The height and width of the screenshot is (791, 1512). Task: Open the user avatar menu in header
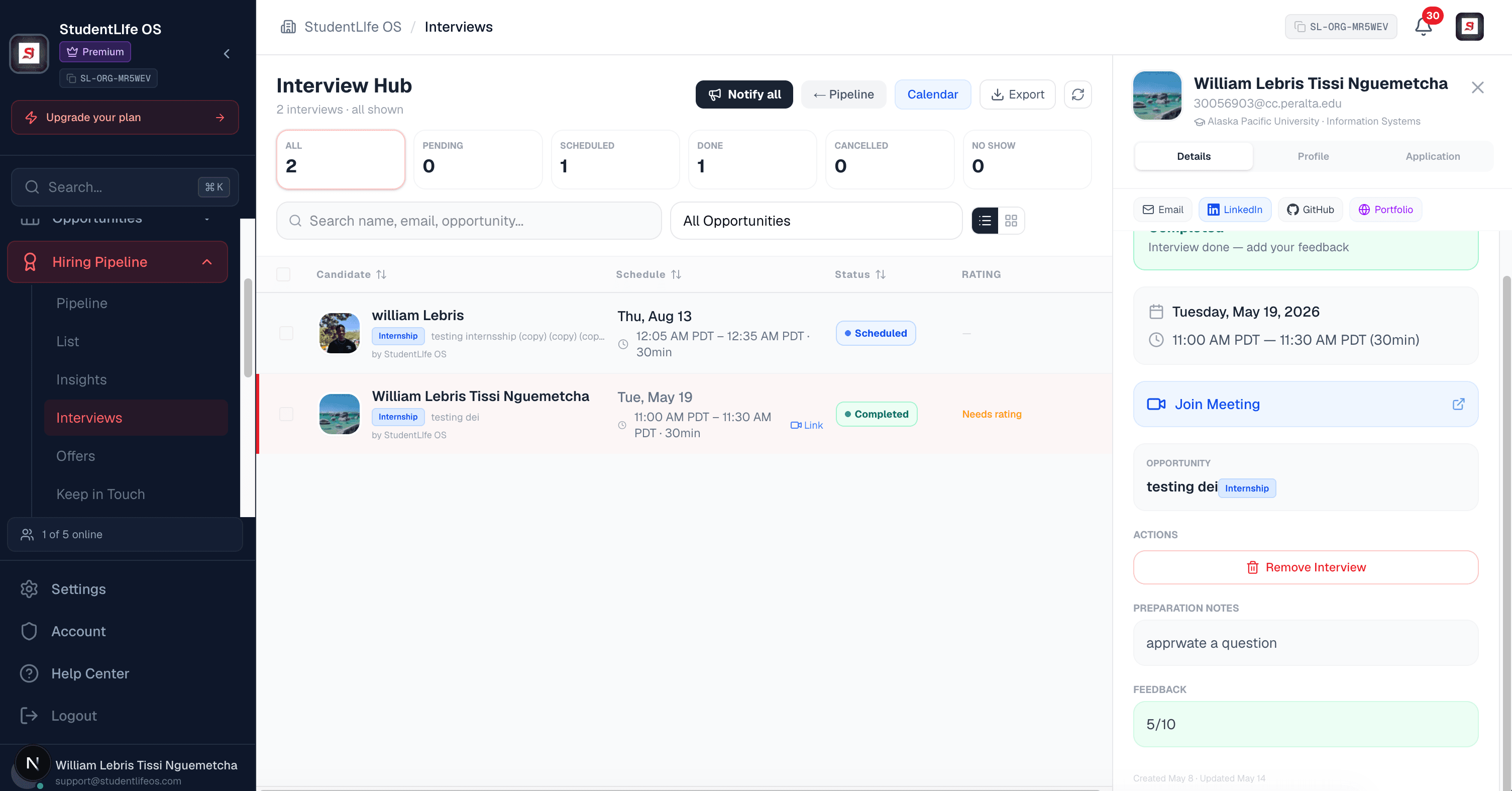point(1469,27)
